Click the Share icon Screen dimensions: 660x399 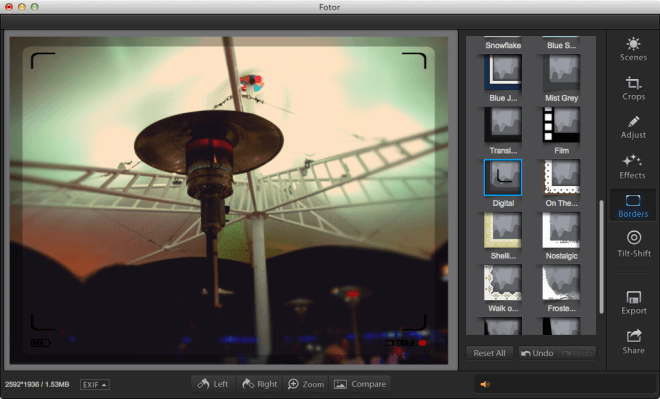coord(633,342)
